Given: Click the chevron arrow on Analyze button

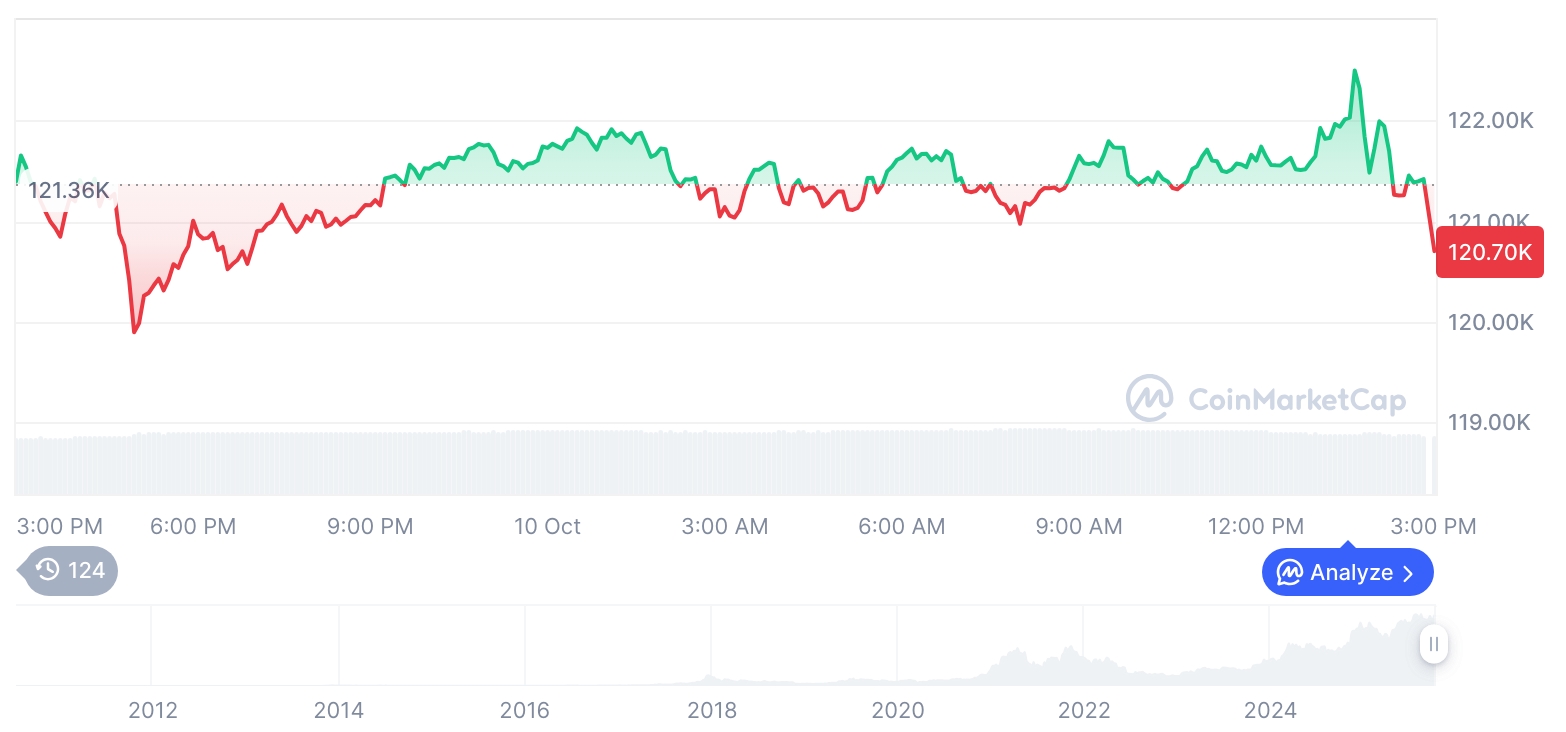Looking at the screenshot, I should [1408, 573].
